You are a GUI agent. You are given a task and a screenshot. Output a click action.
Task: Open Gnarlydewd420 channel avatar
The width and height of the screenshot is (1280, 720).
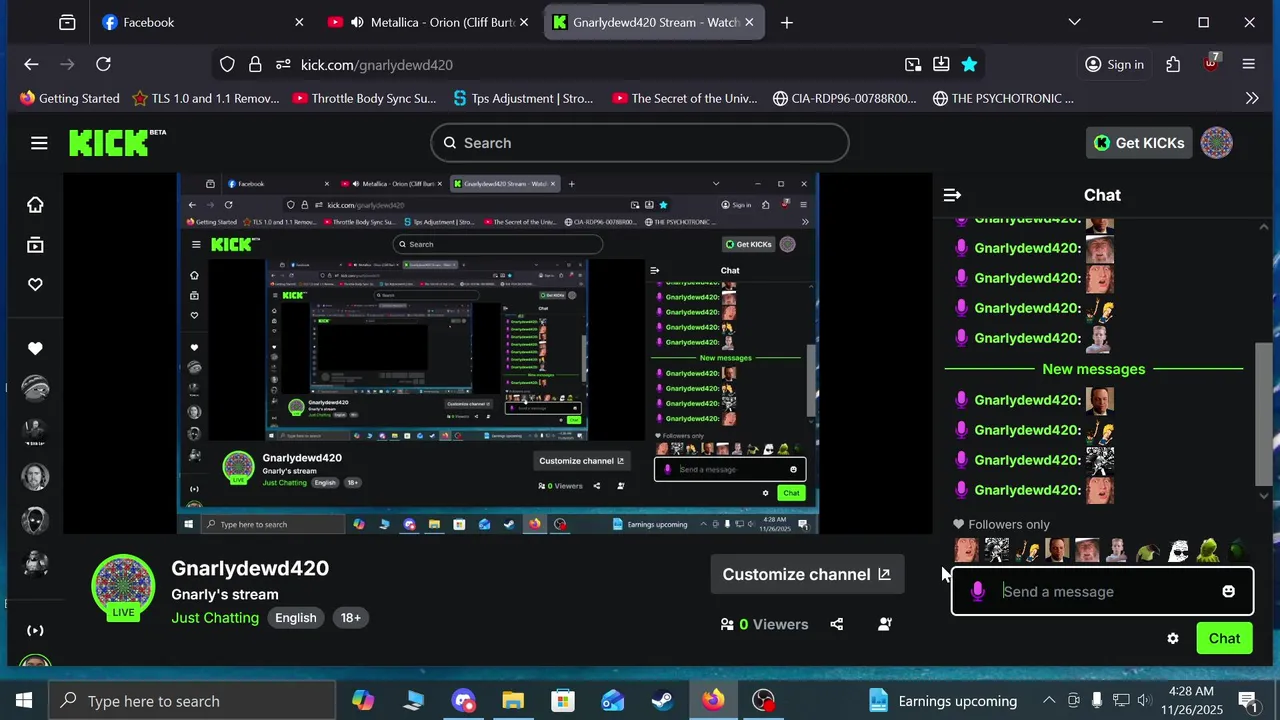pyautogui.click(x=123, y=587)
